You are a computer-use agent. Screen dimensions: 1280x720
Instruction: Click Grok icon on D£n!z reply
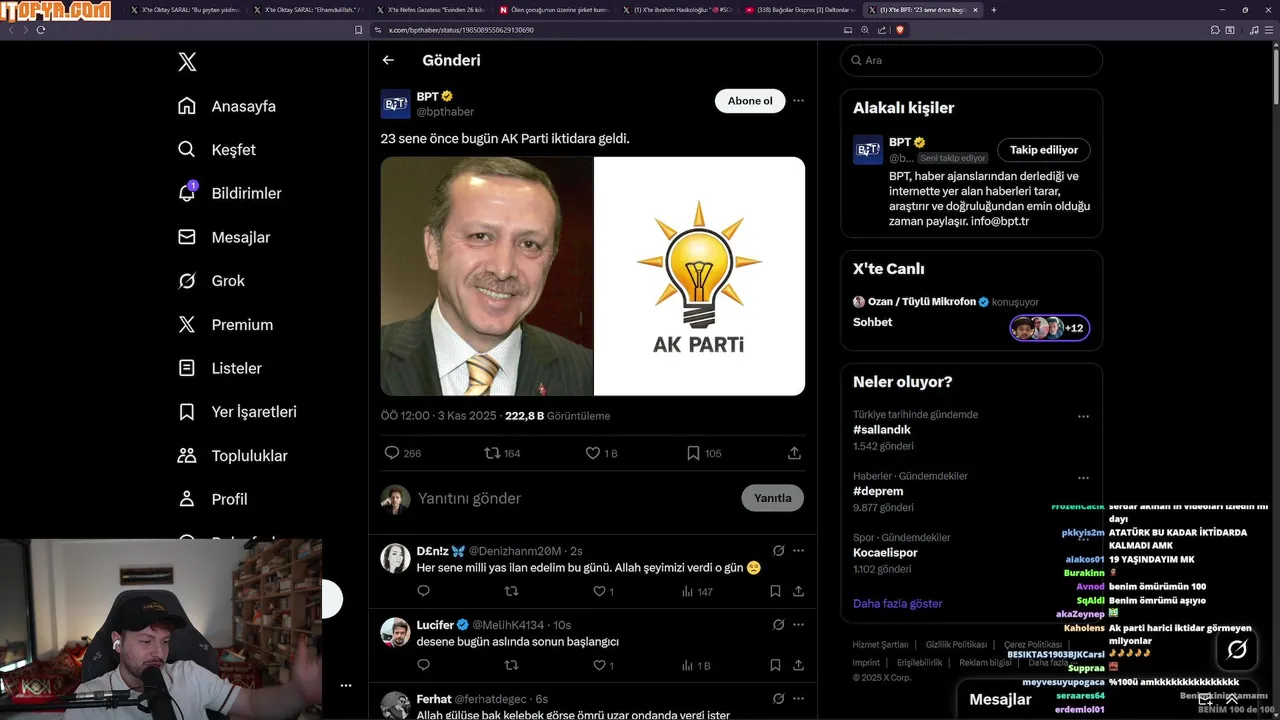[x=778, y=550]
